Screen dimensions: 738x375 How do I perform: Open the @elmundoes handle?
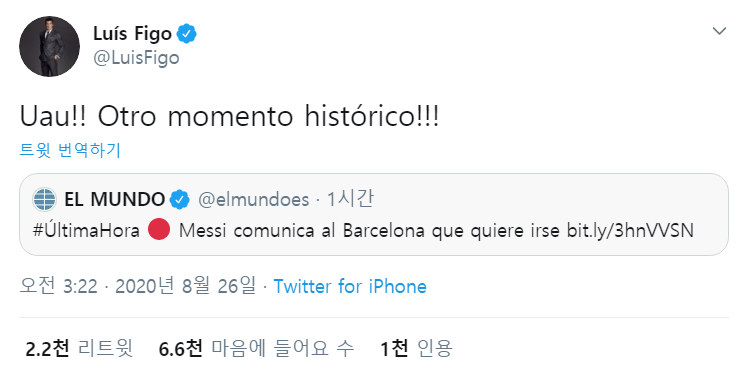(254, 199)
